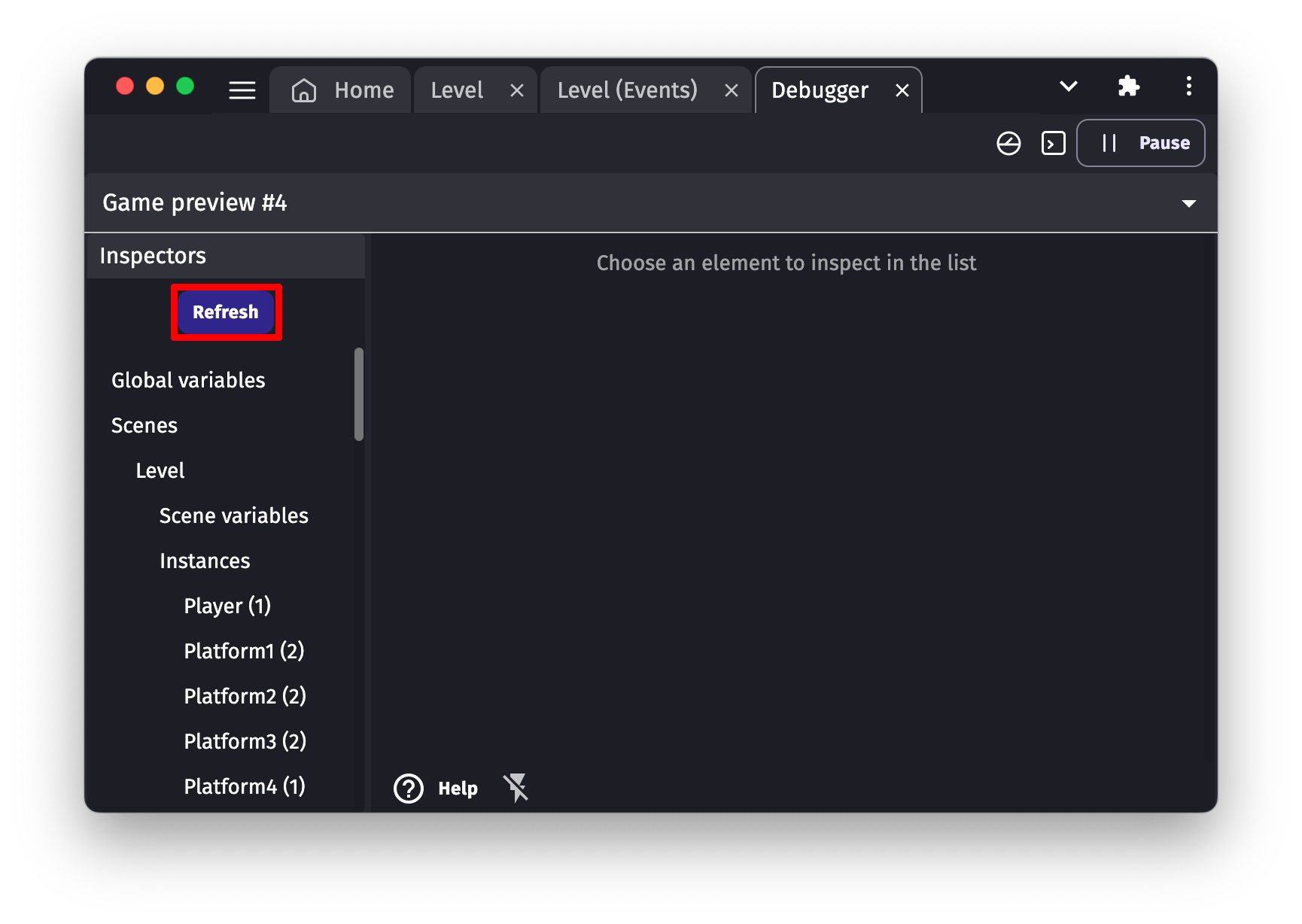Click the Inspectors list scrollbar
The width and height of the screenshot is (1302, 924).
[359, 394]
